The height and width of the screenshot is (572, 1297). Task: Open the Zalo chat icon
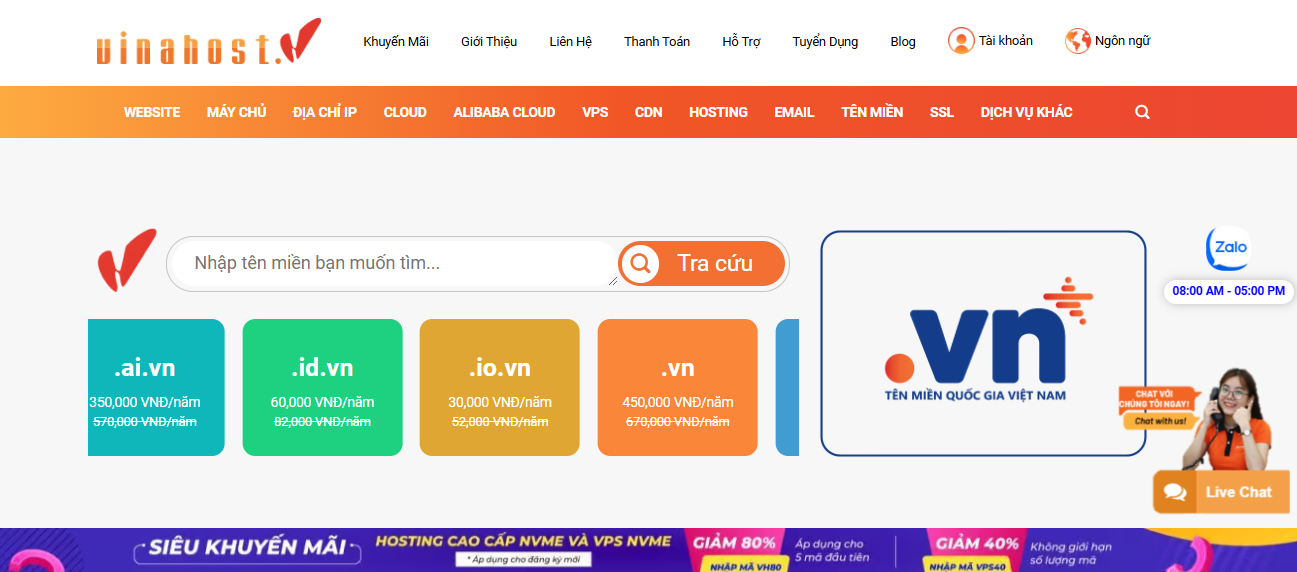click(x=1227, y=249)
